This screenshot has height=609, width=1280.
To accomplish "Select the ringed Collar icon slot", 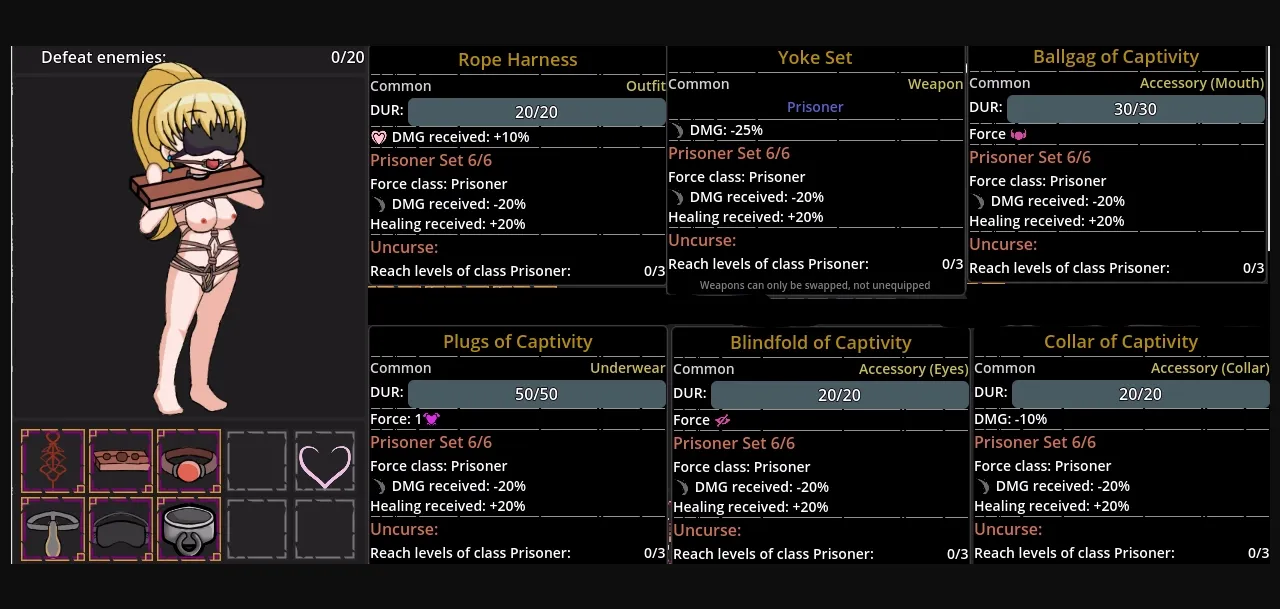I will pyautogui.click(x=188, y=528).
